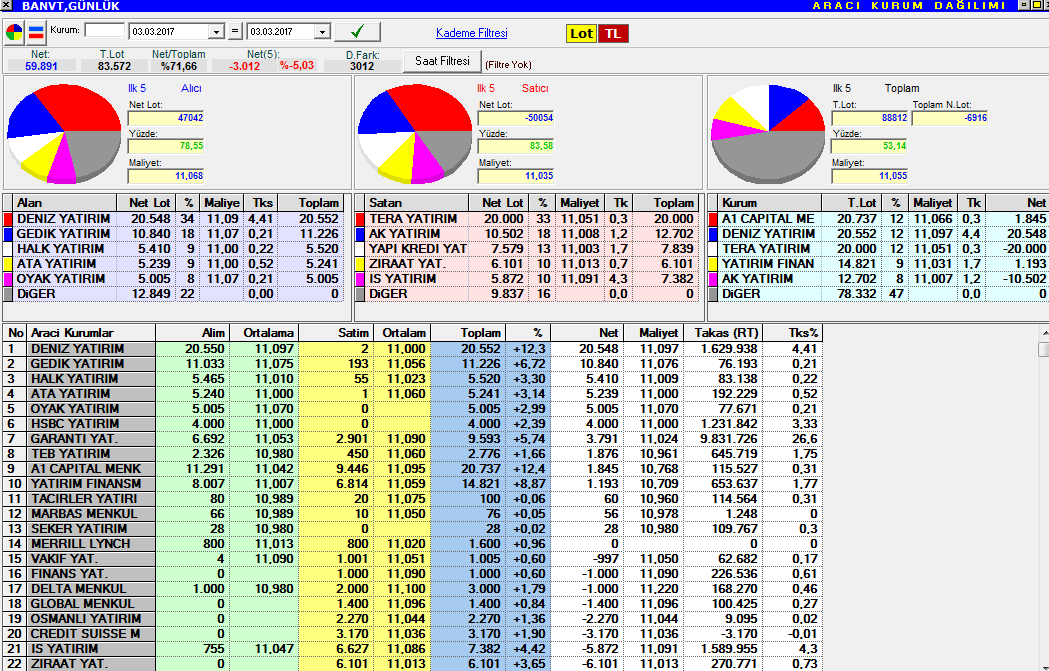This screenshot has width=1049, height=671.
Task: Click the yellow swatch beside YATIRIM FINAN in Kurum table
Action: (x=713, y=264)
